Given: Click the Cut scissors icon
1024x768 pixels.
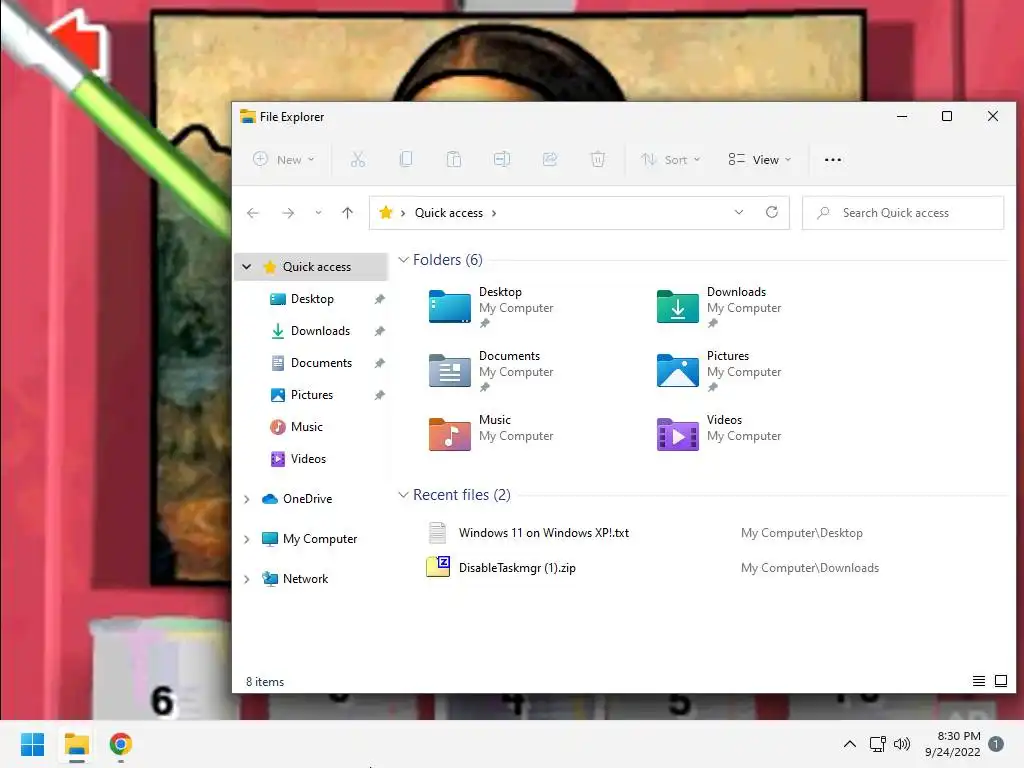Looking at the screenshot, I should 357,159.
